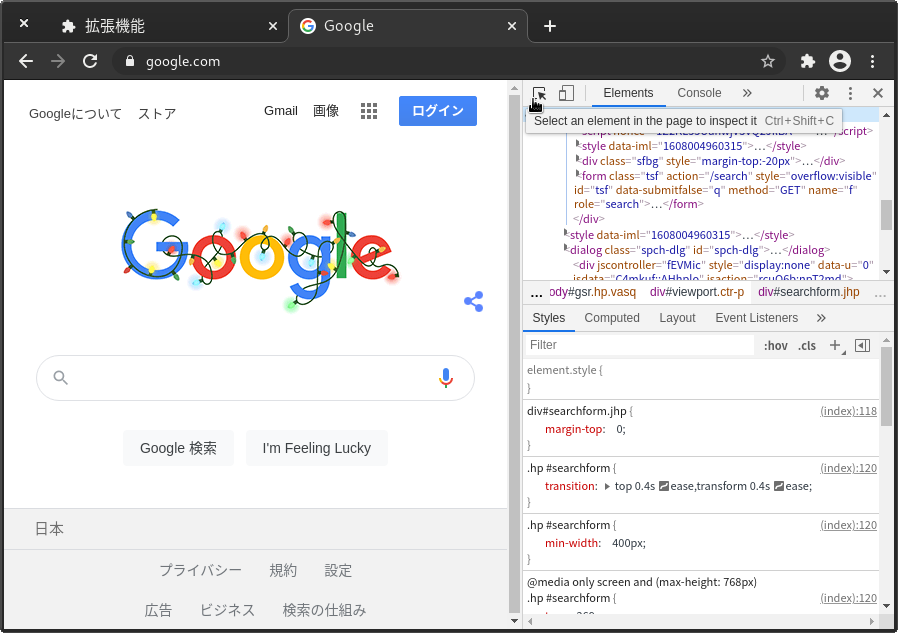
Task: Expand more Styles tabs via double-chevron
Action: tap(821, 318)
